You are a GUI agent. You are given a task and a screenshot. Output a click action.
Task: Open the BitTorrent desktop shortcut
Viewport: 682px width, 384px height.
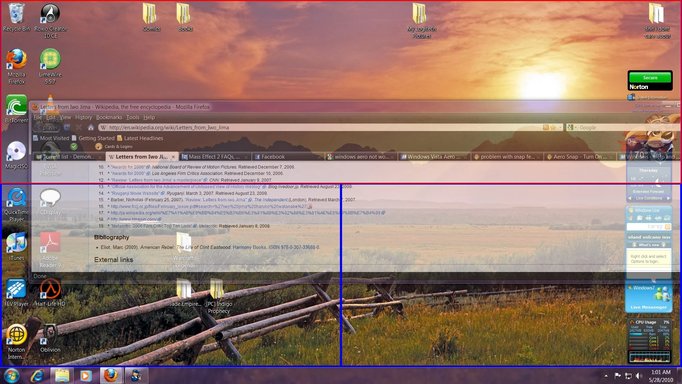click(17, 109)
